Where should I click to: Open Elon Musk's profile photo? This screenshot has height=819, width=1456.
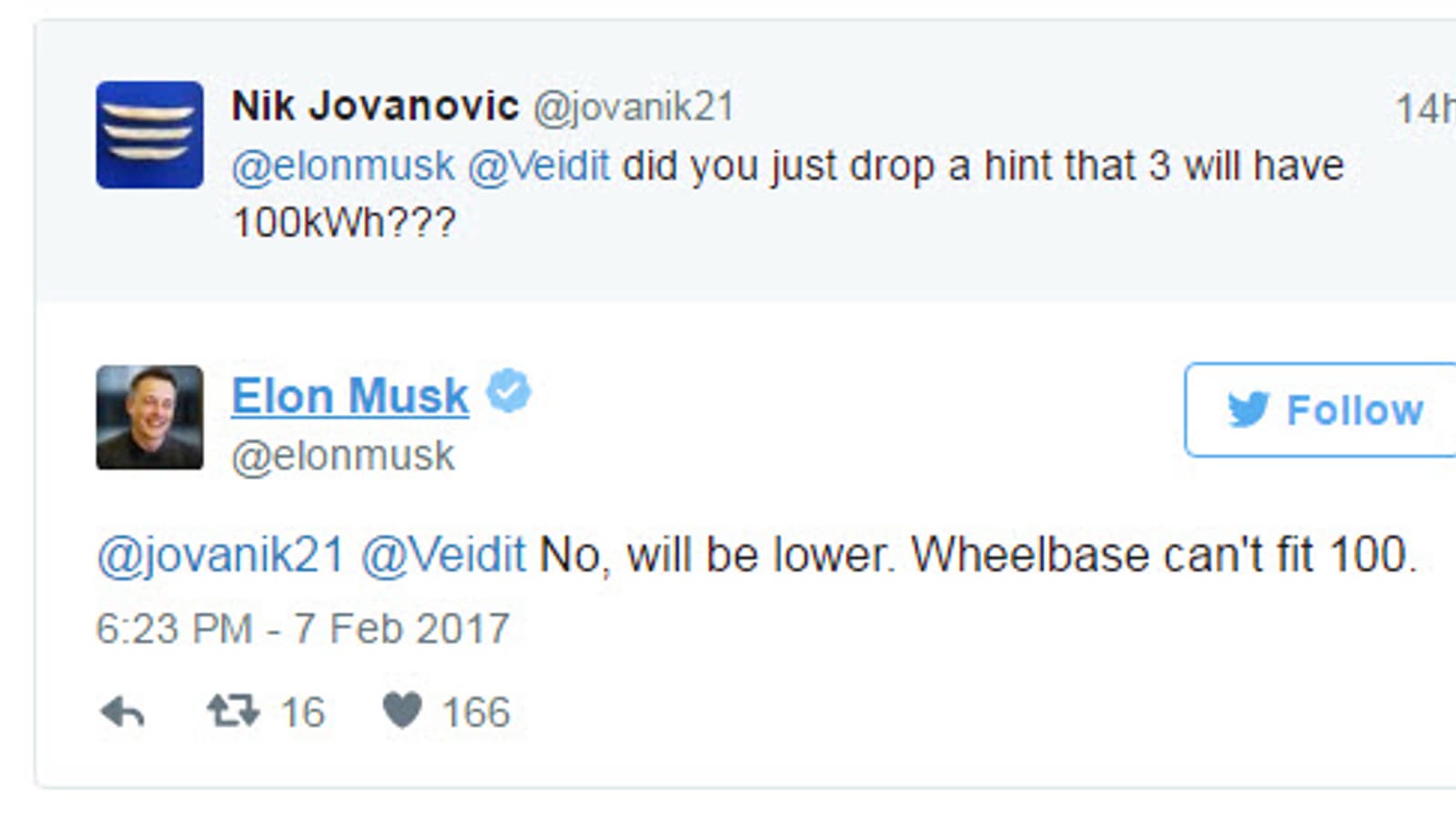(150, 418)
